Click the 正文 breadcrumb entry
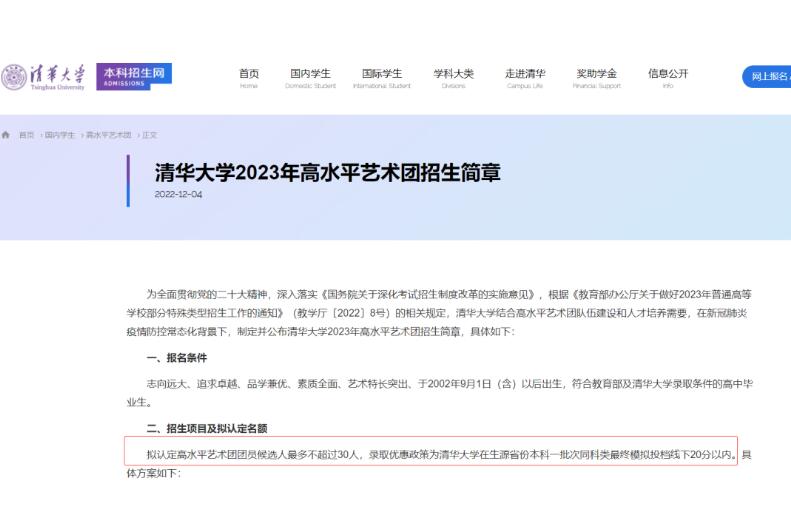This screenshot has width=791, height=508. (x=149, y=135)
